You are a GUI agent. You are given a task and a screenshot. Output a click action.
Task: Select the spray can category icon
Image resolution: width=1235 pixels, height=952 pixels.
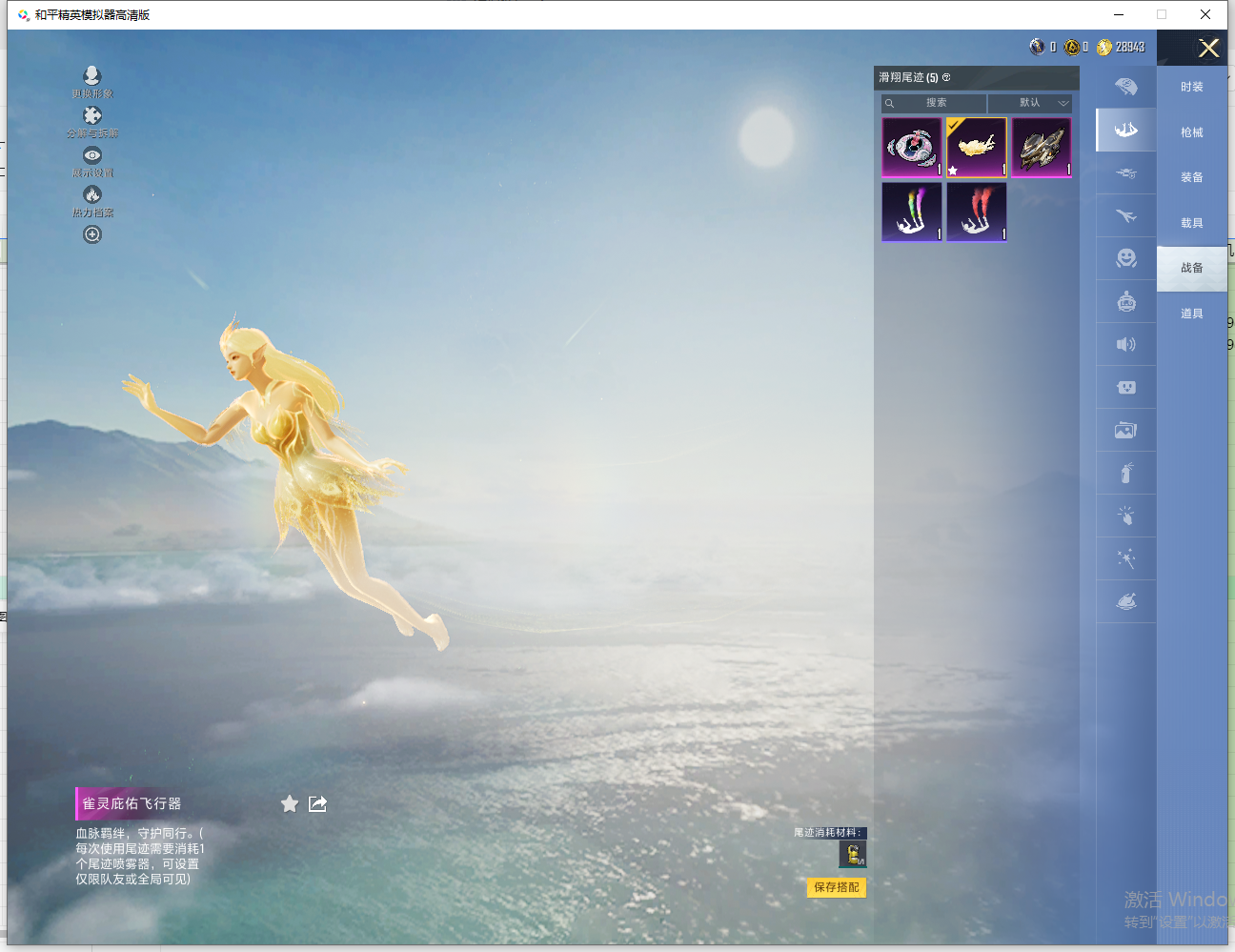point(1126,473)
